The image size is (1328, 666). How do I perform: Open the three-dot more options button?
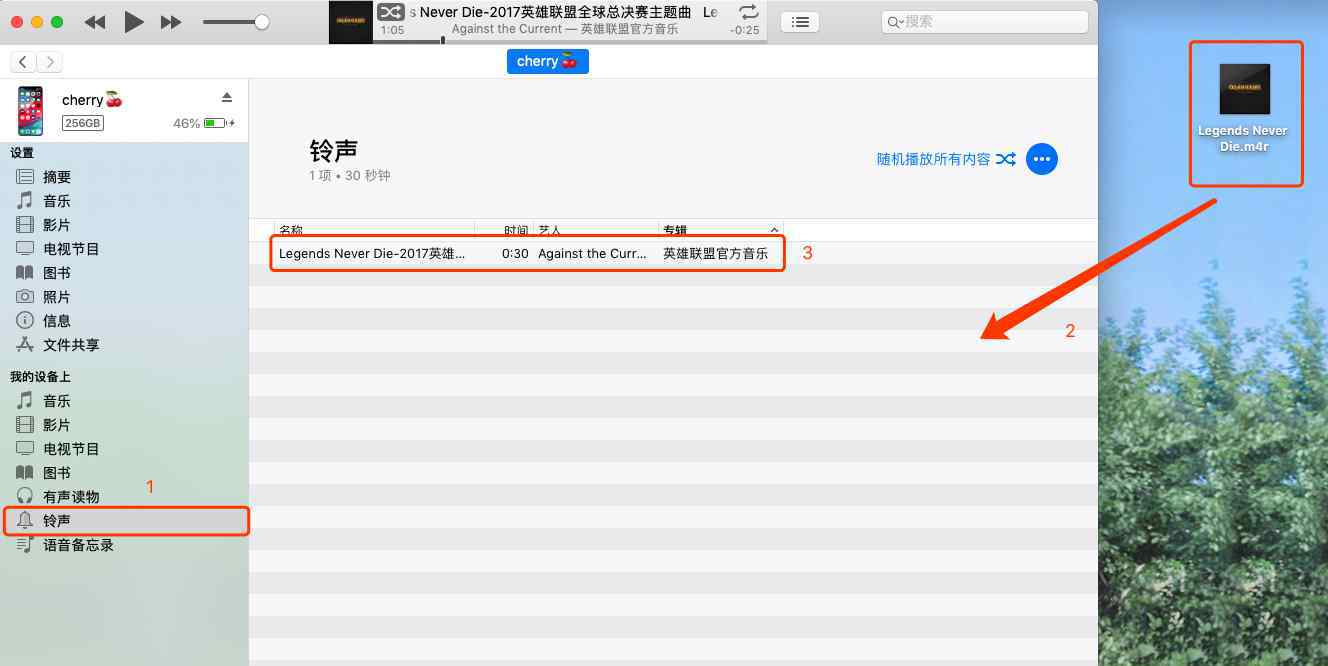tap(1042, 159)
